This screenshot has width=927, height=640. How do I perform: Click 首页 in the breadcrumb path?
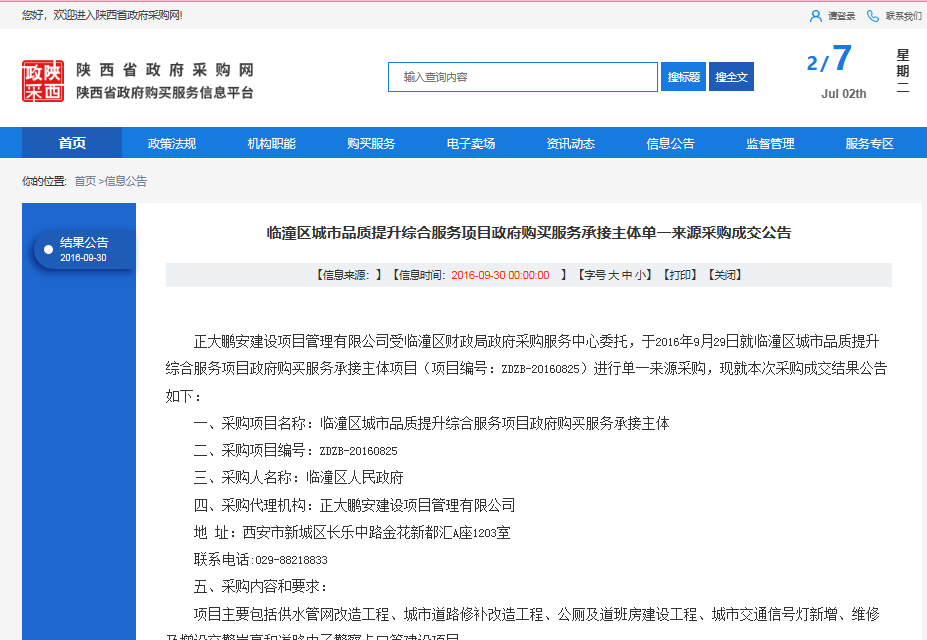tap(85, 181)
